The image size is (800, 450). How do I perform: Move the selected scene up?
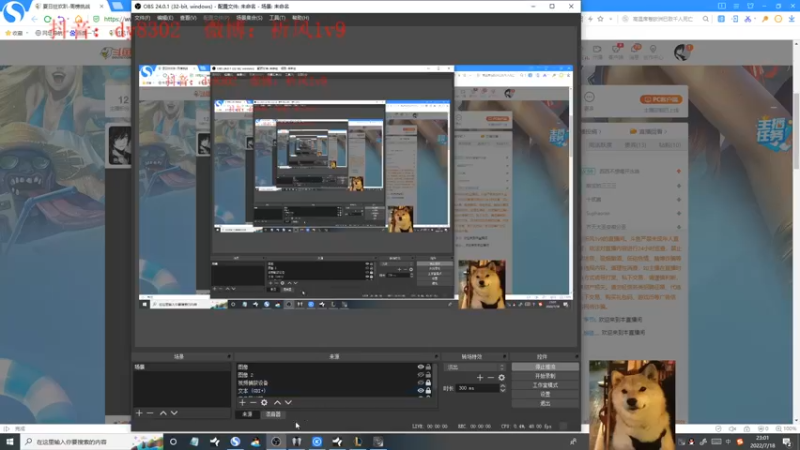coord(163,413)
